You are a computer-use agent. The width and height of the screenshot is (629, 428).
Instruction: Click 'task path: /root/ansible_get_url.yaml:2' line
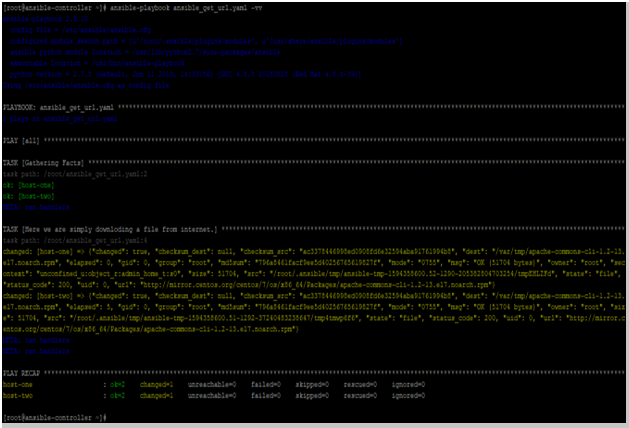[x=75, y=174]
